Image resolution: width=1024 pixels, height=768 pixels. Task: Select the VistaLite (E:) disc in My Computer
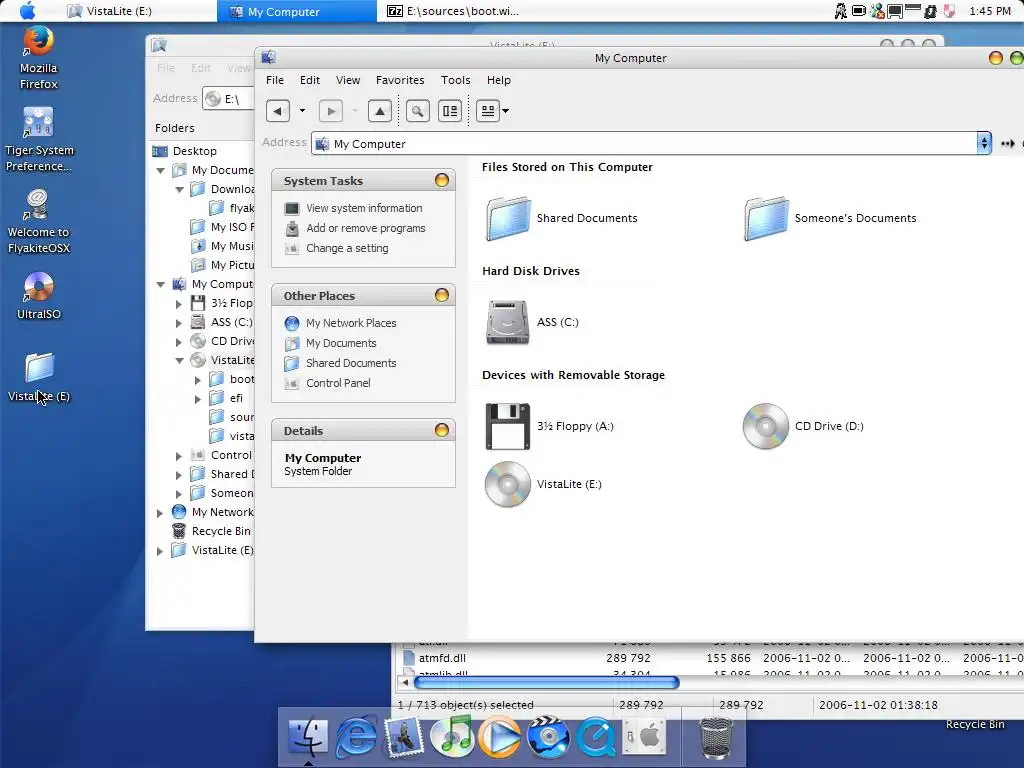[x=508, y=484]
